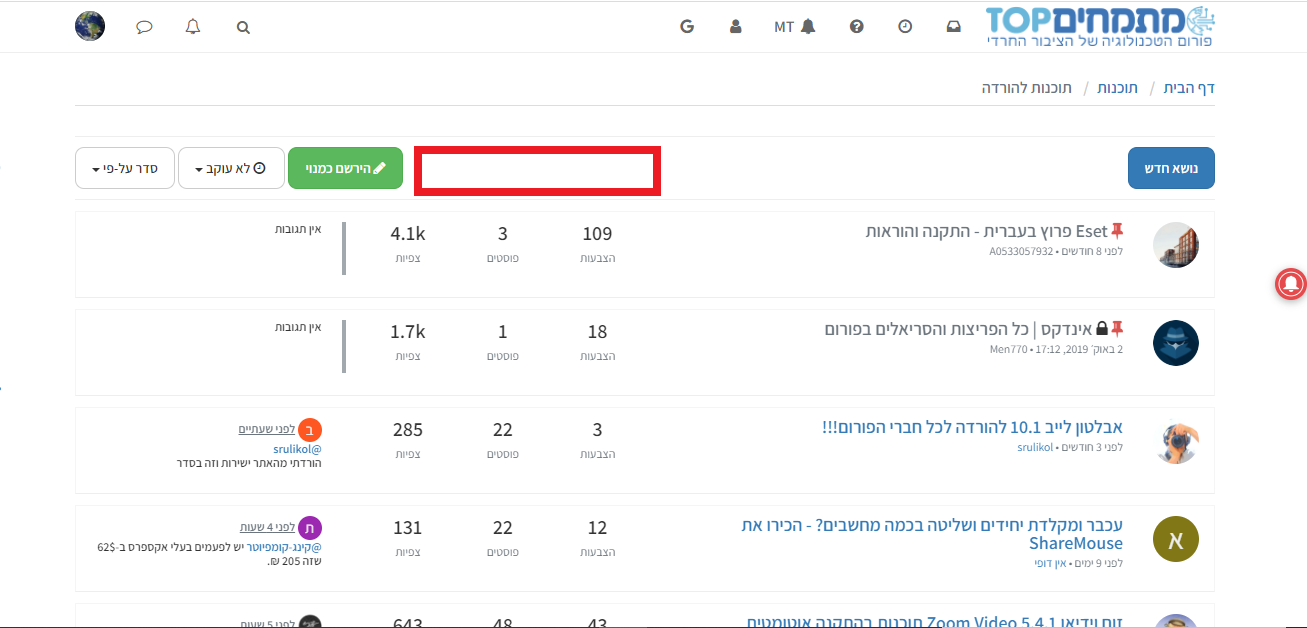Open the chat speech bubble icon

pos(144,27)
